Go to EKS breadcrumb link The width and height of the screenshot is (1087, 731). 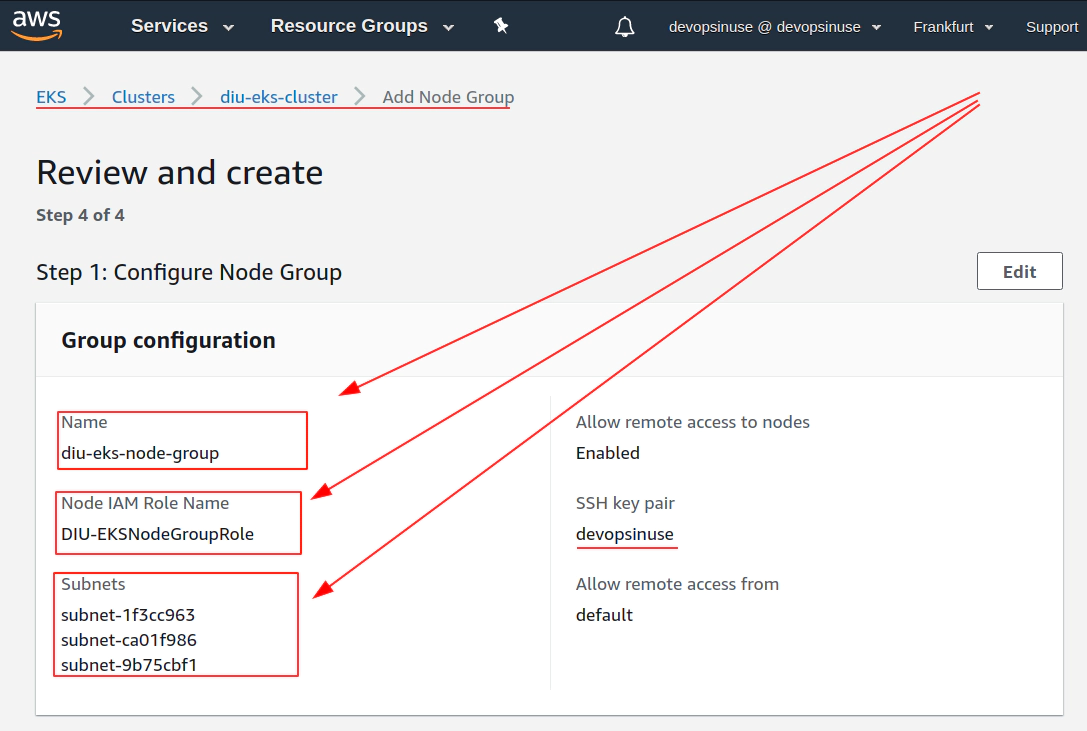pos(51,97)
